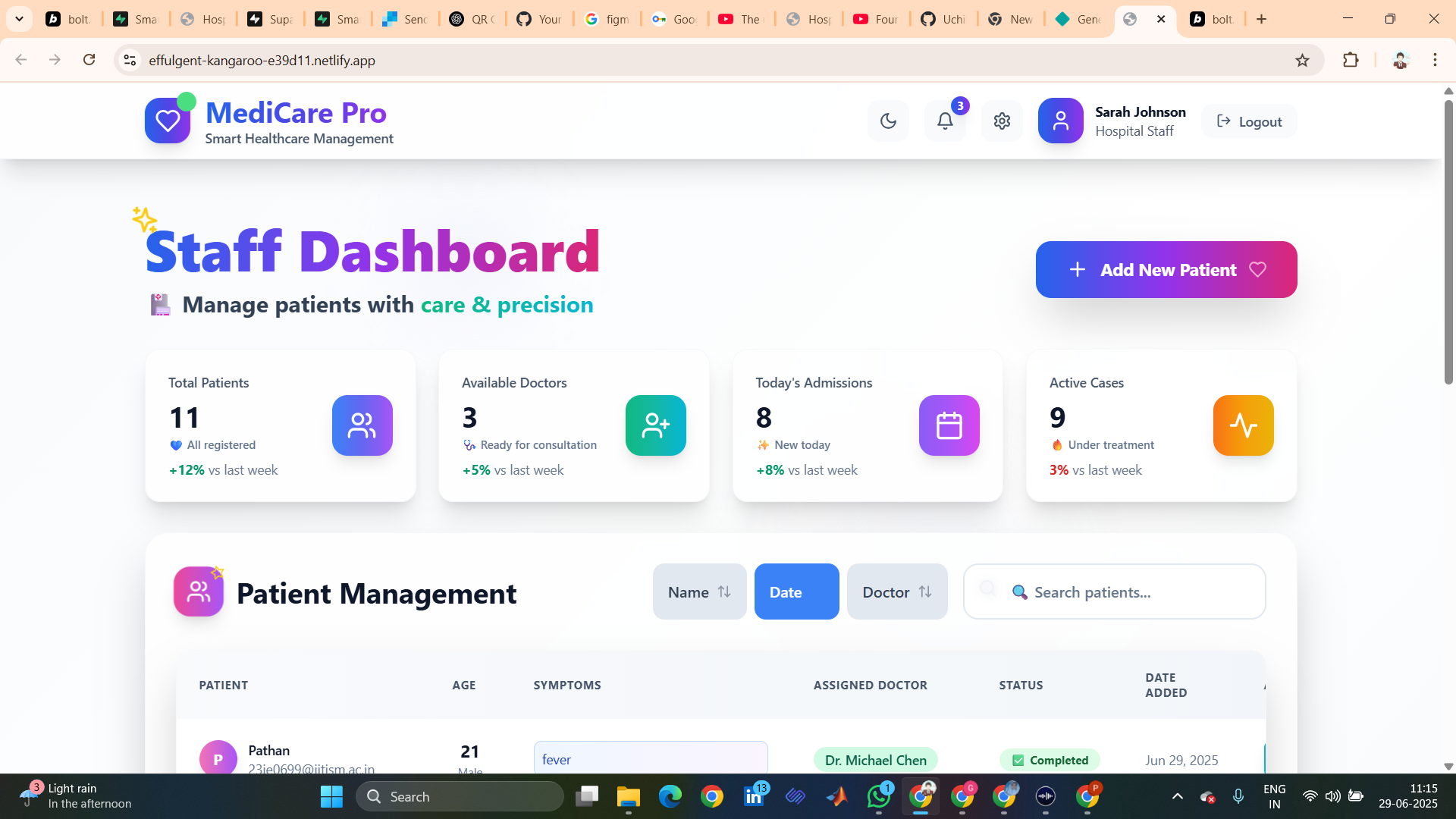1456x819 pixels.
Task: Sort patients by Name
Action: [699, 591]
